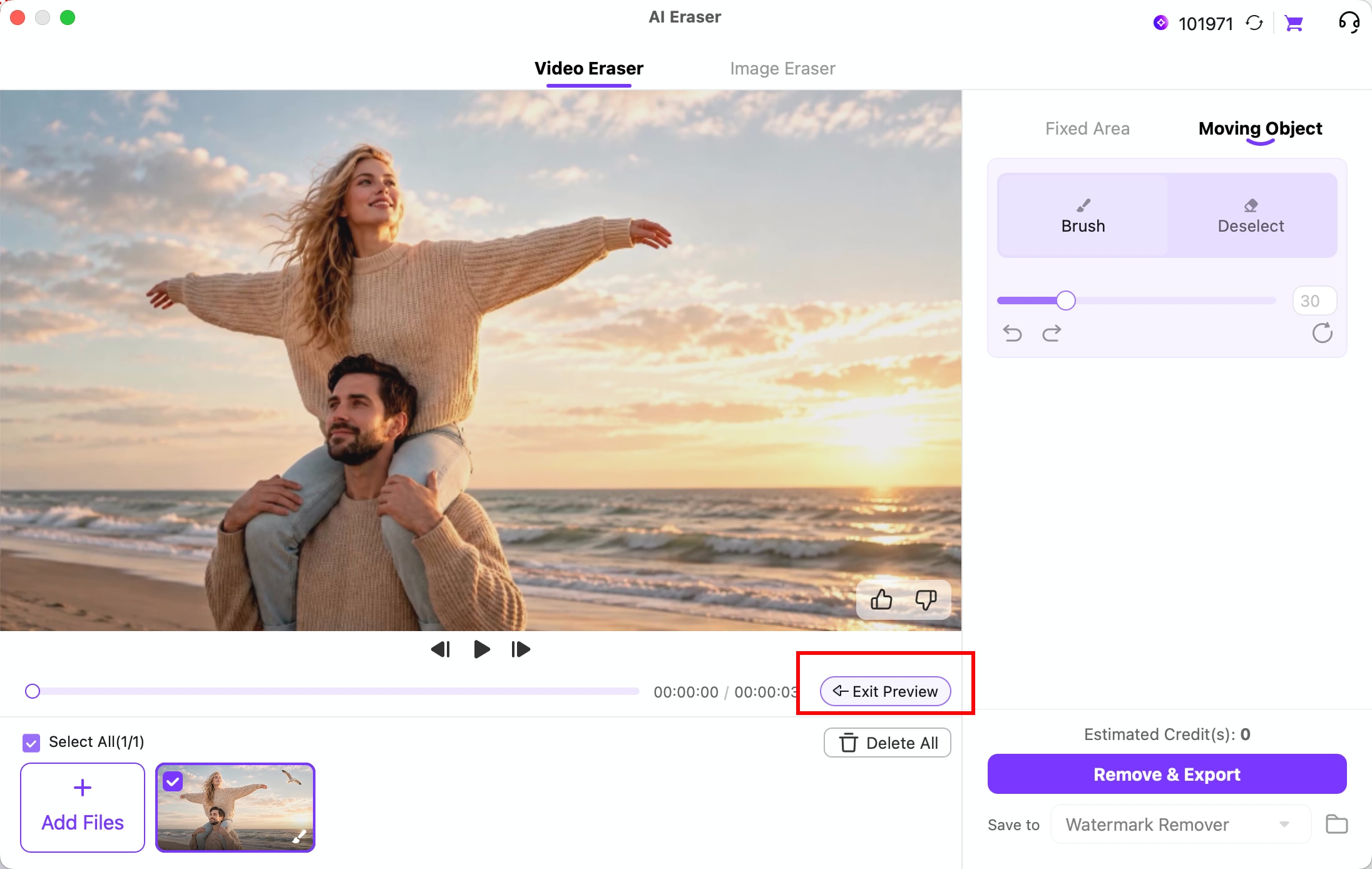Give thumbs down feedback on preview
The width and height of the screenshot is (1372, 869).
(x=926, y=600)
